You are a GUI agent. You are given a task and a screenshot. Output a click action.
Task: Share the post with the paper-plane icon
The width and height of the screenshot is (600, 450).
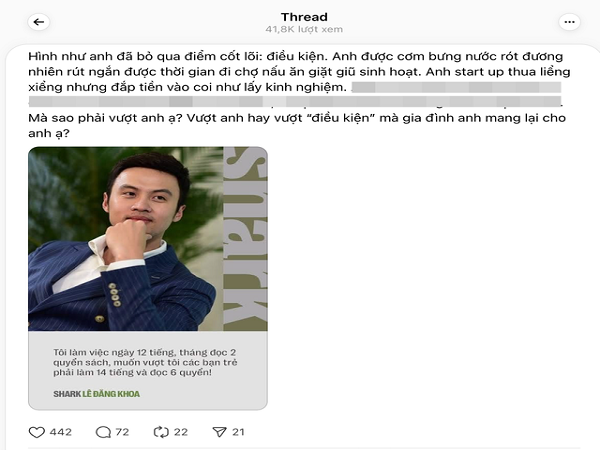(x=220, y=432)
